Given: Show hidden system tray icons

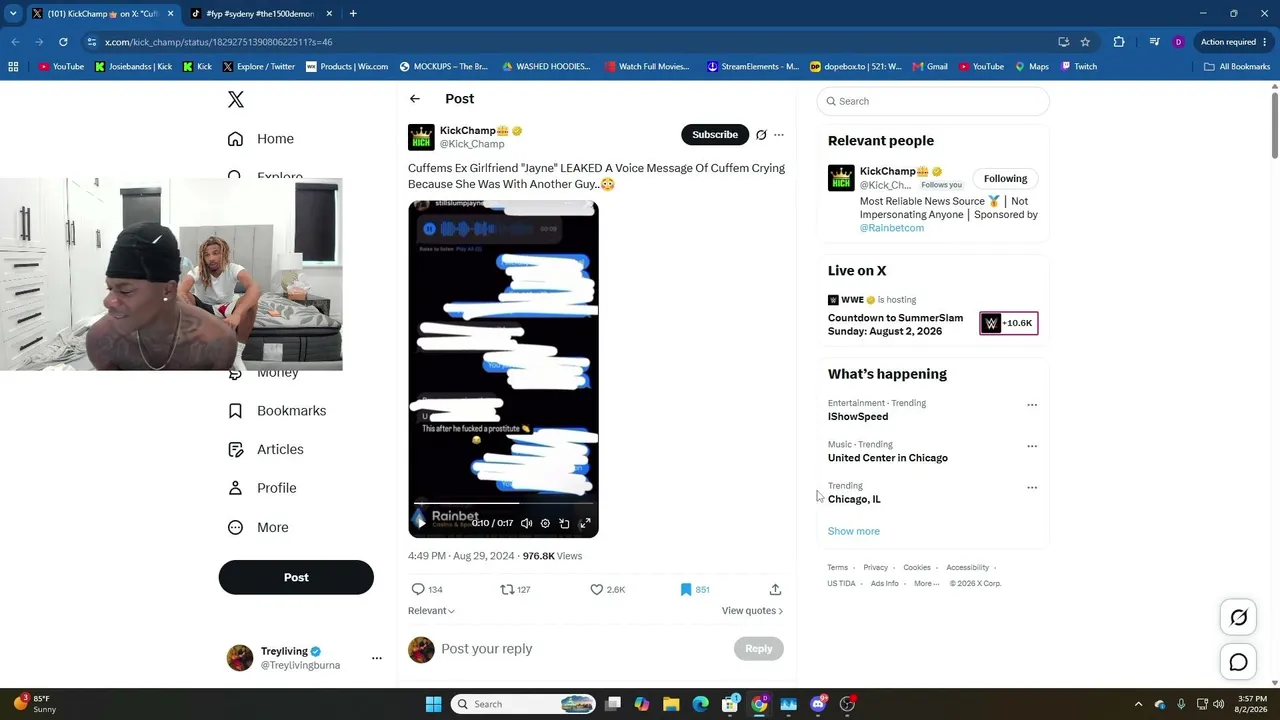Looking at the screenshot, I should pyautogui.click(x=1140, y=704).
